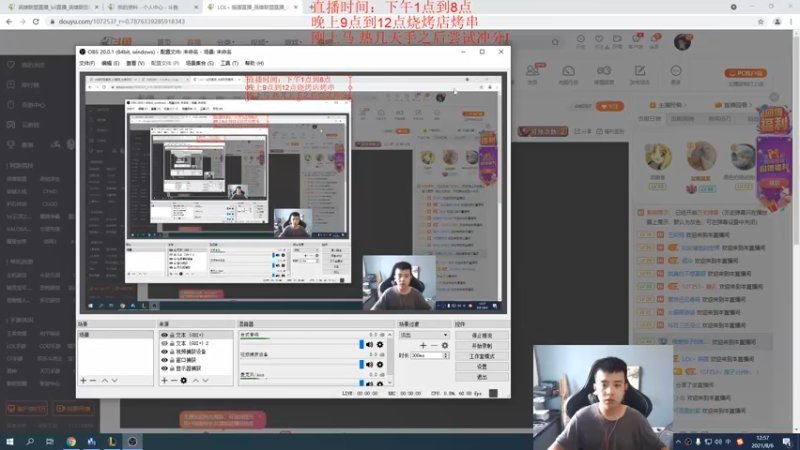
Task: Open the 工具(T) menu in OBS
Action: click(x=229, y=63)
